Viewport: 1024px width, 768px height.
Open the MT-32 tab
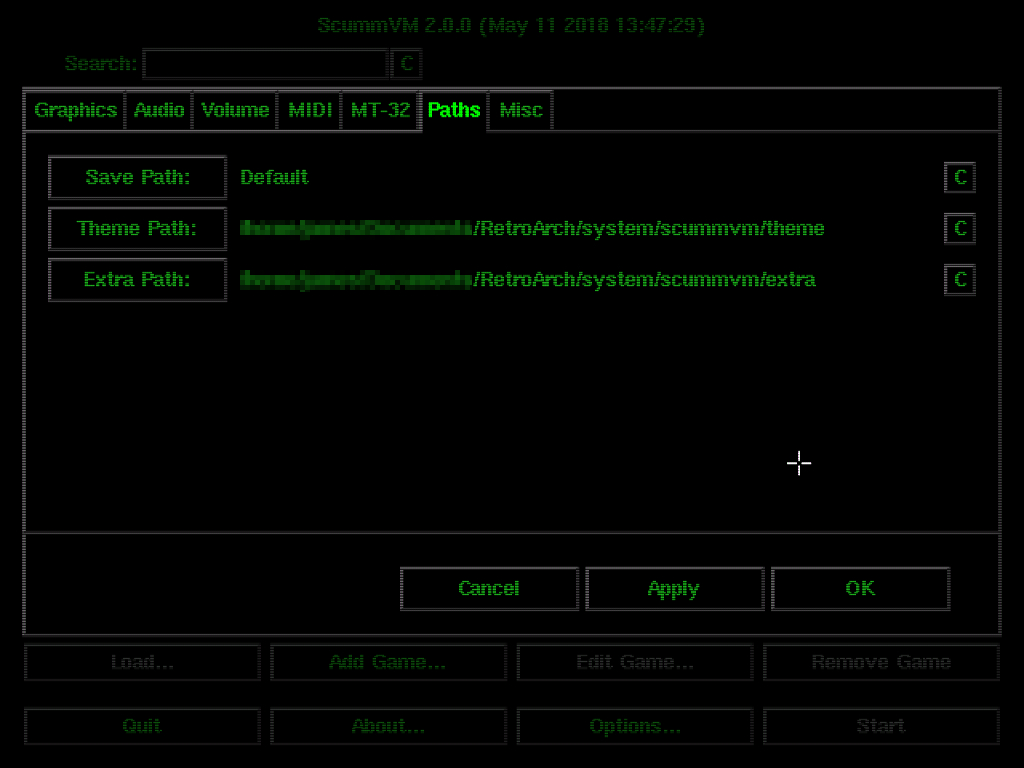380,110
